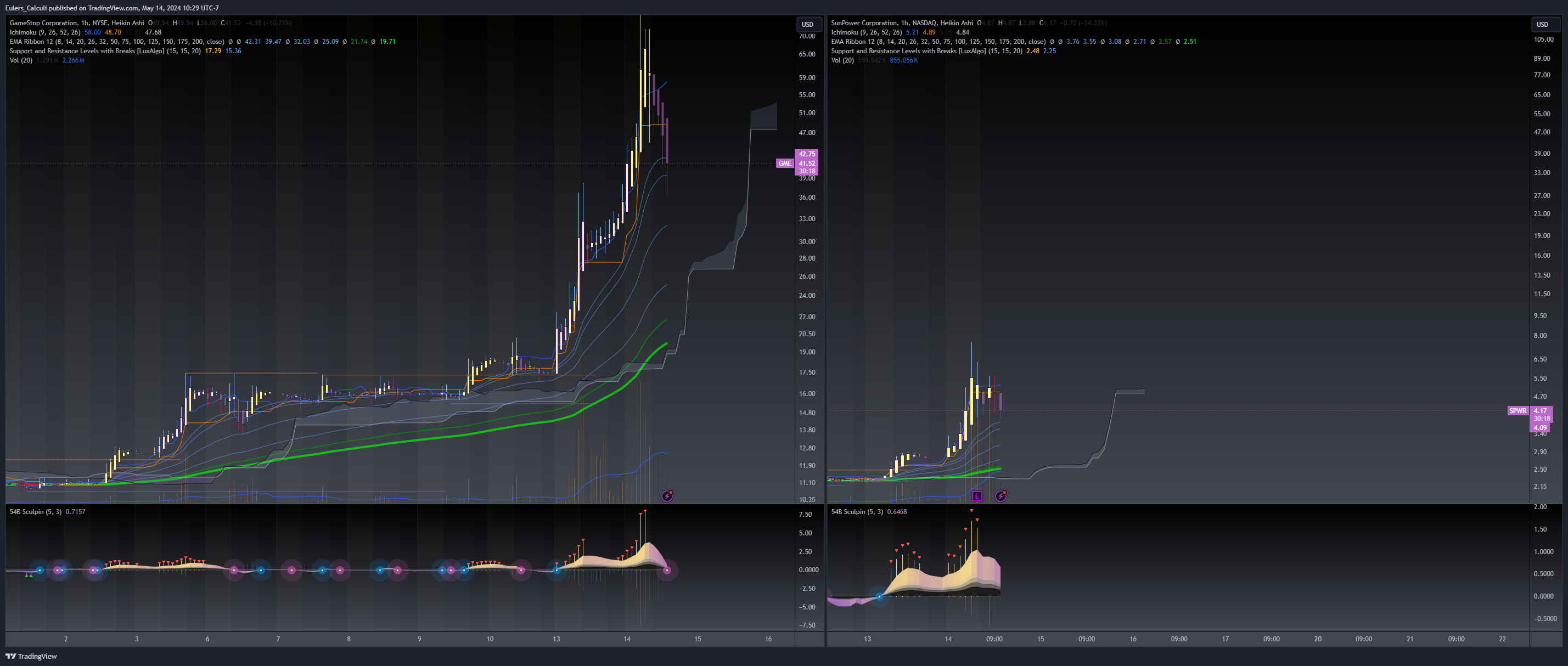Select Support and Resistance Levels legend on SunPower chart
The image size is (1568, 666).
(x=926, y=51)
